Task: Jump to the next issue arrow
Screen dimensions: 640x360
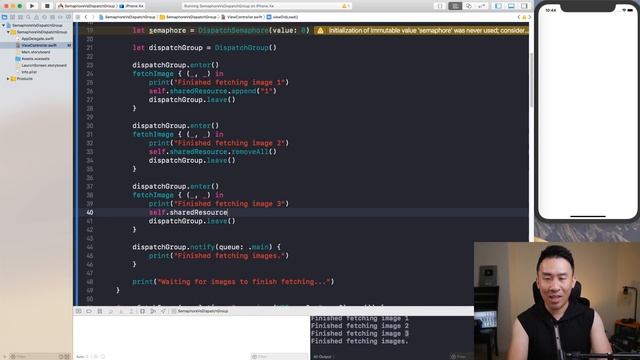Action: click(x=529, y=17)
